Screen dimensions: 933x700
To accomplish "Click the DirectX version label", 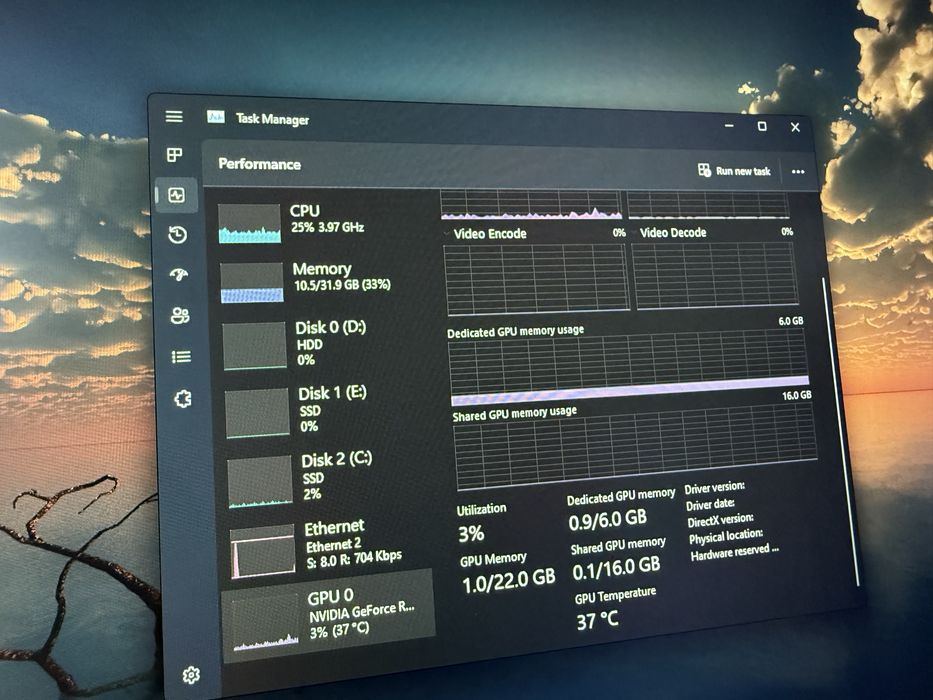I will (720, 521).
